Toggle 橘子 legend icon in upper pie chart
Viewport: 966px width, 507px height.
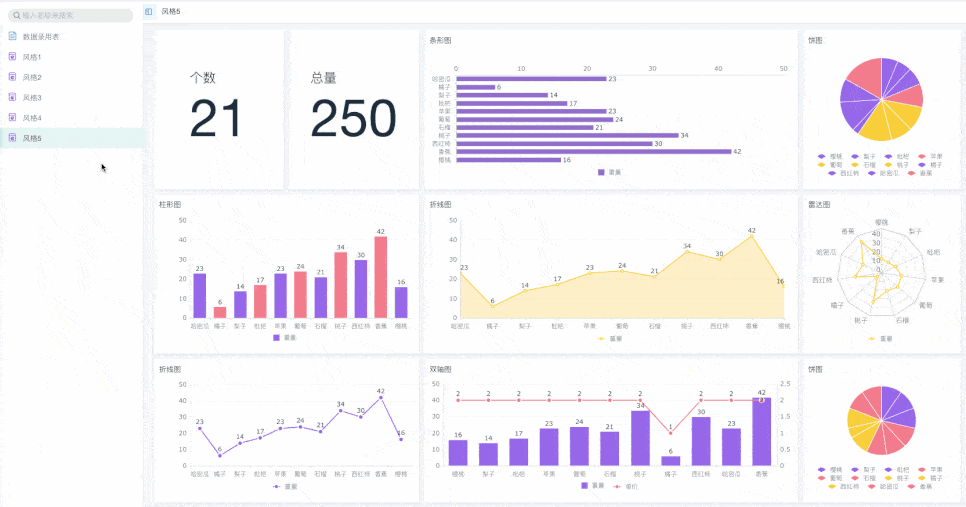tap(922, 165)
